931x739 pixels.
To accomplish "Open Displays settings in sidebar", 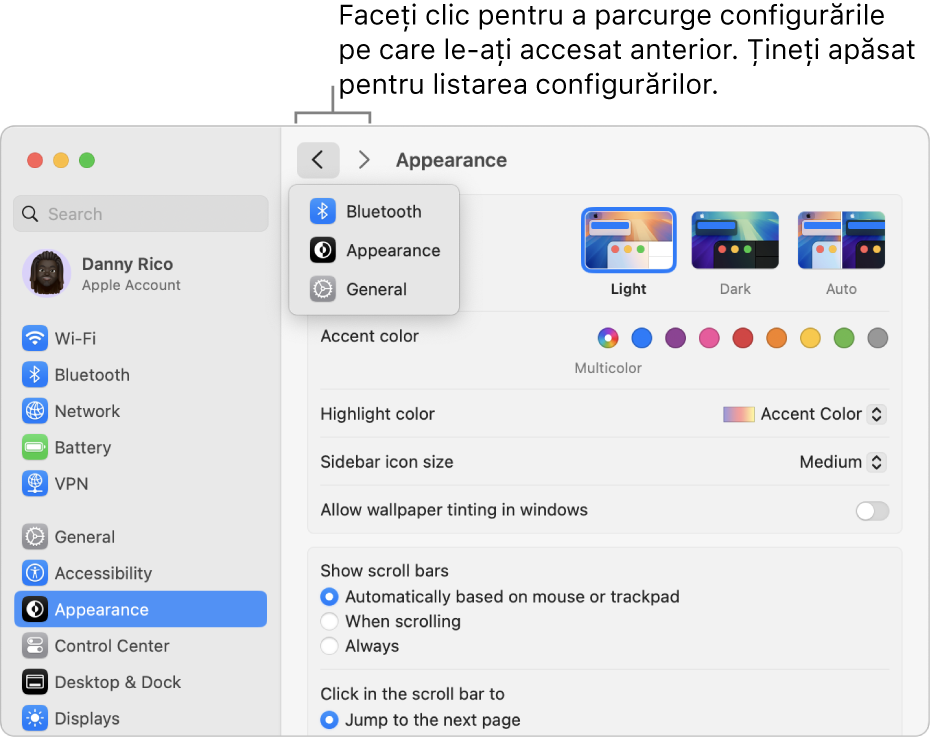I will [140, 718].
